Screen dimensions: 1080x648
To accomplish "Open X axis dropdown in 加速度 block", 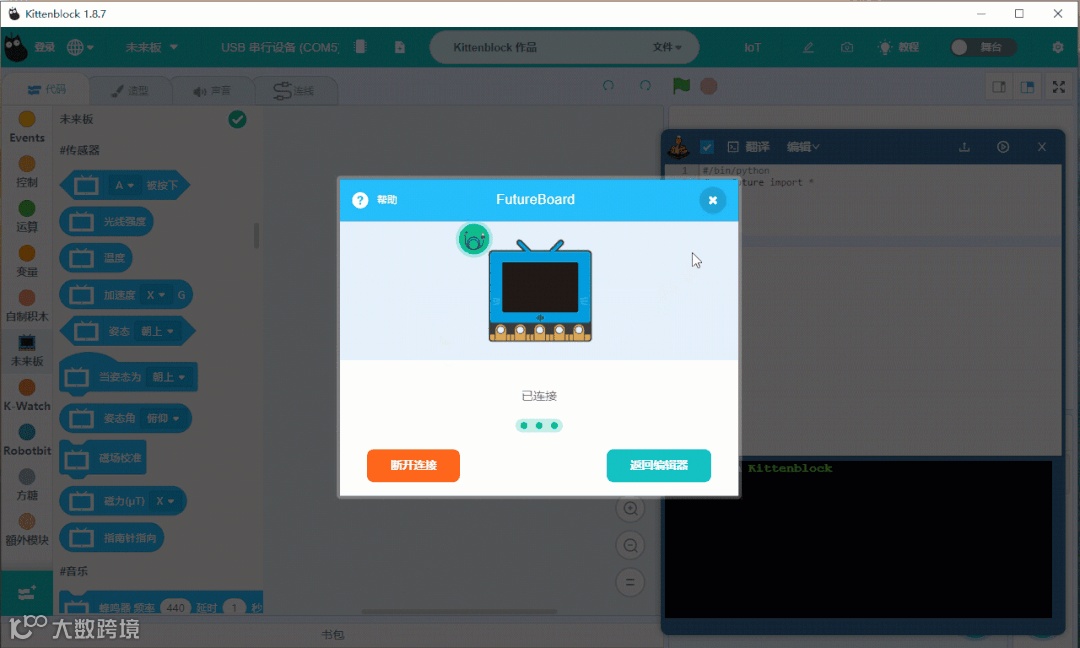I will [x=156, y=295].
